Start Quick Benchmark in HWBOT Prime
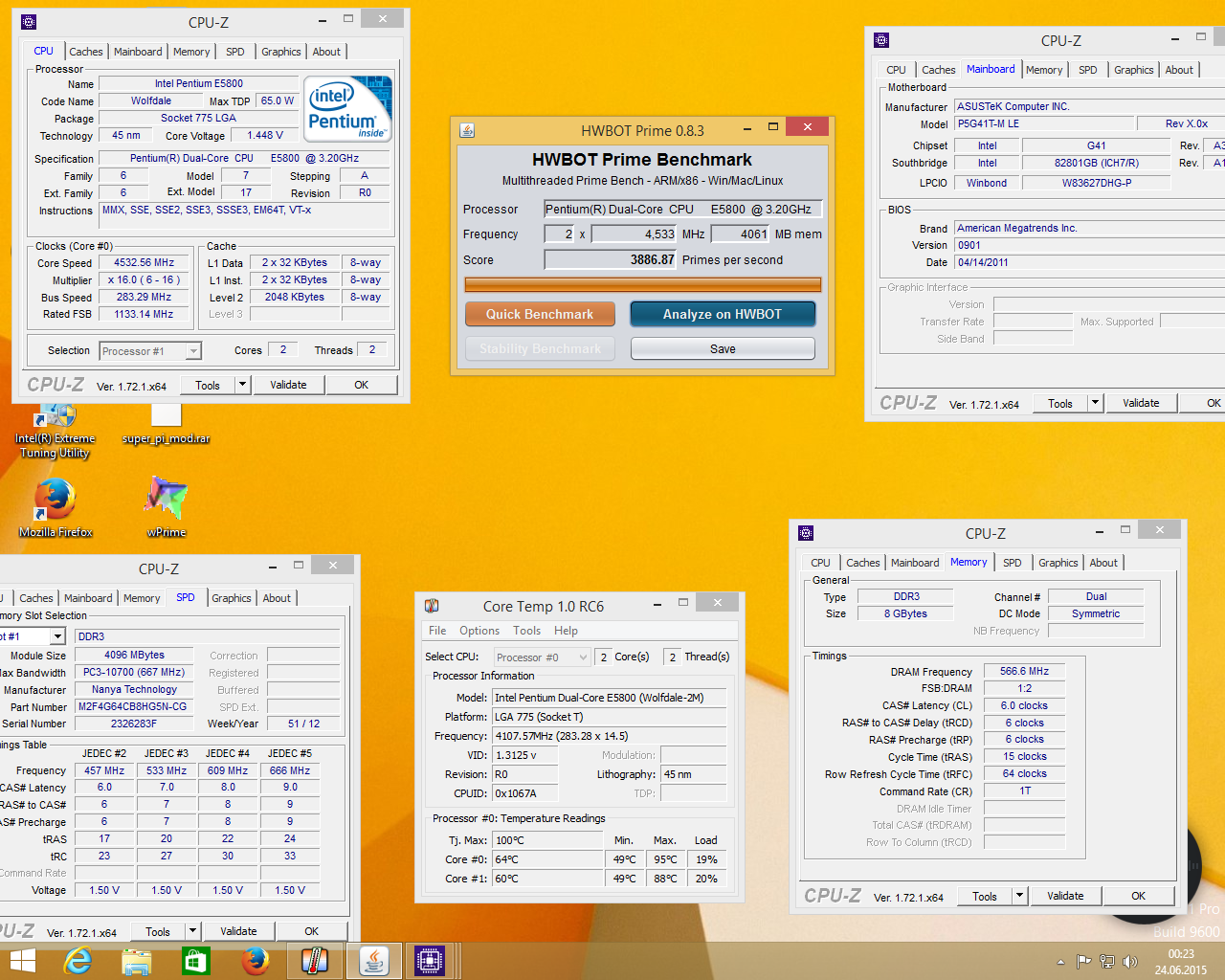The width and height of the screenshot is (1225, 980). 540,314
